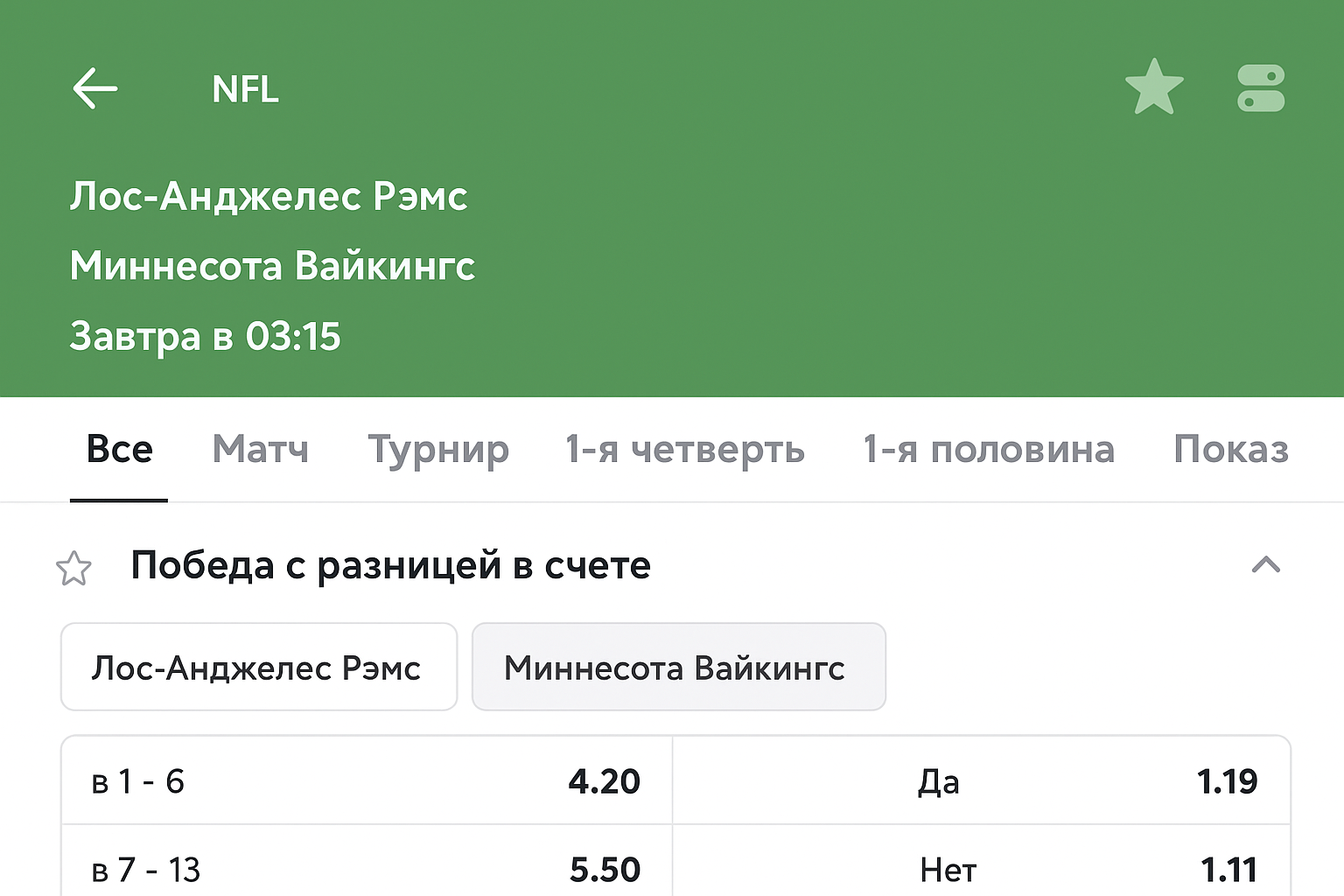Go to the "1-я четверть" tab

point(684,450)
